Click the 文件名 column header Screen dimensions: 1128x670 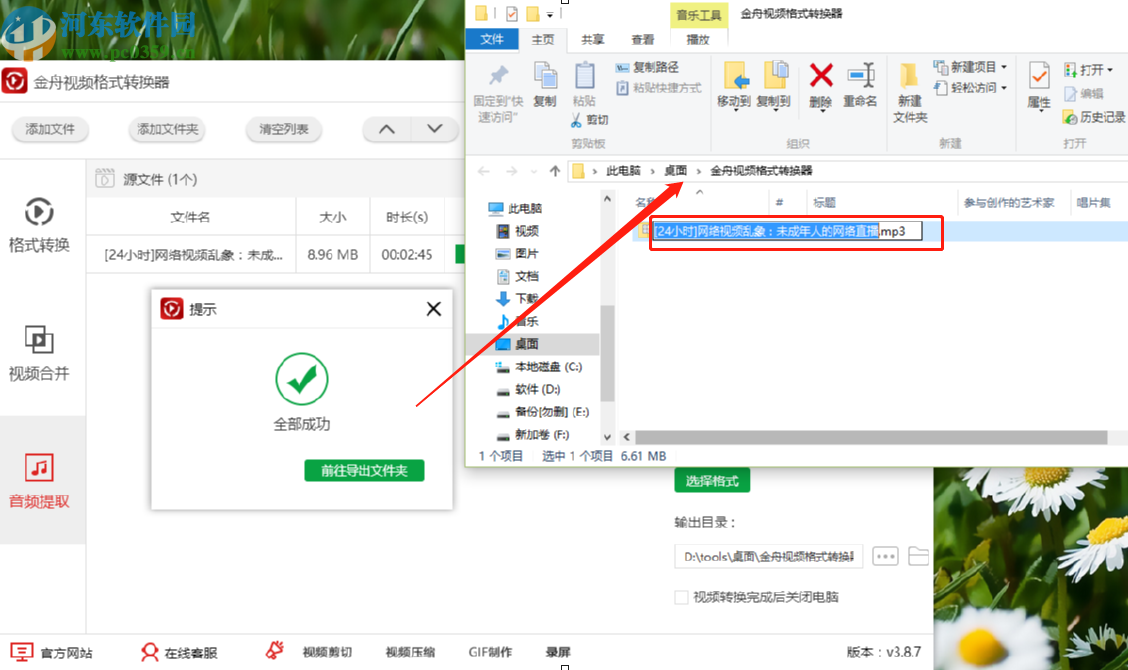191,217
